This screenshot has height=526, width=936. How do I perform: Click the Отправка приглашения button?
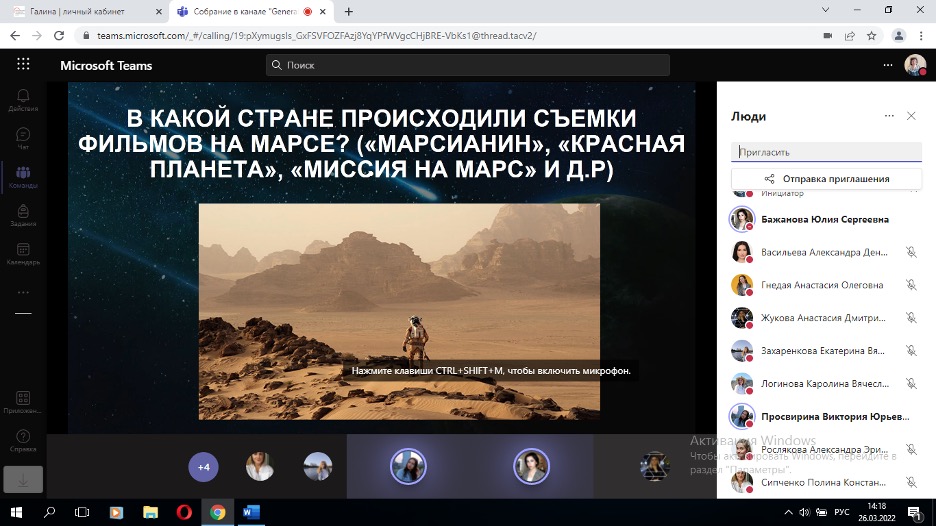(826, 179)
